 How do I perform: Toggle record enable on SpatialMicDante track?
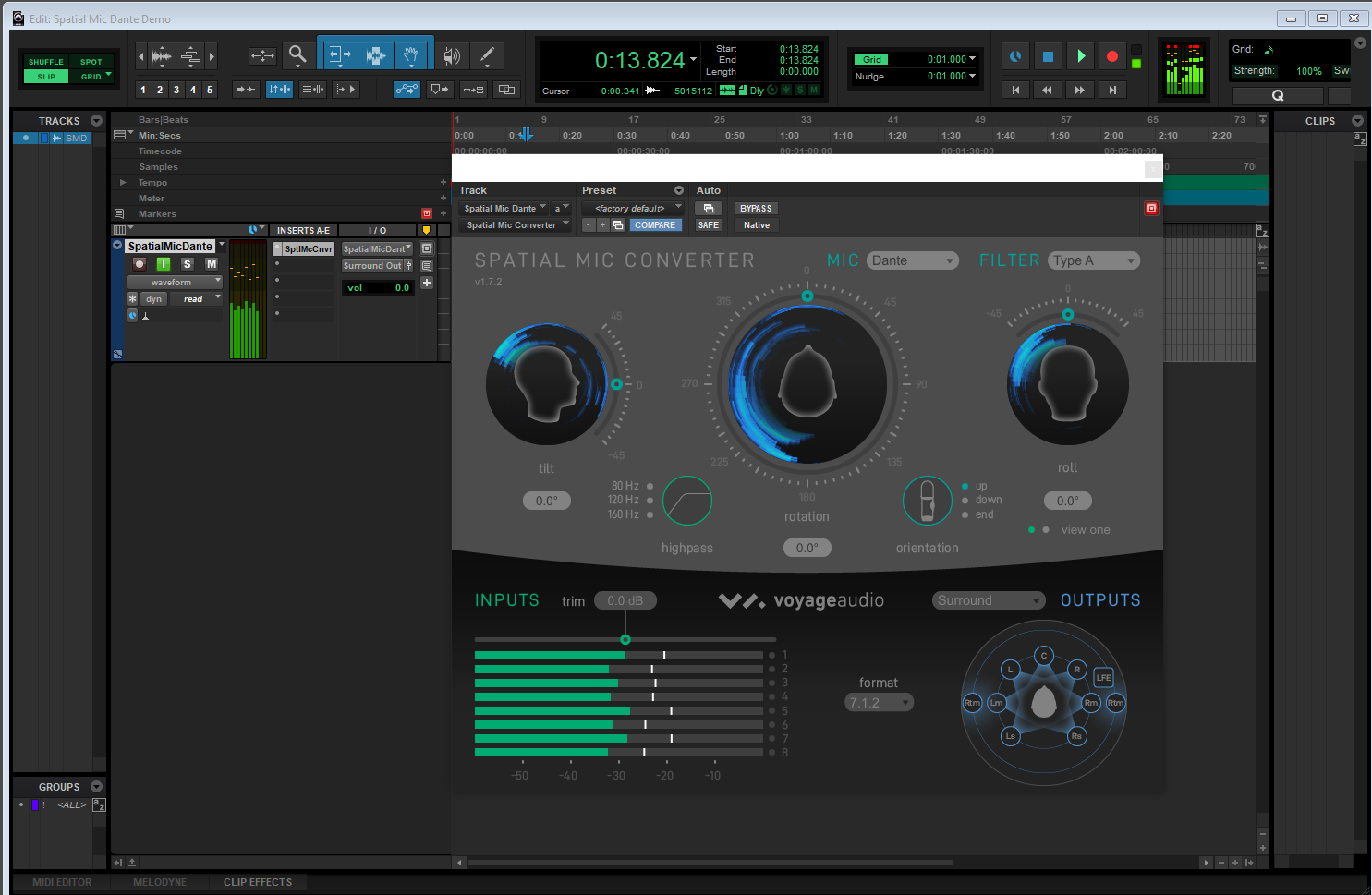click(x=140, y=264)
